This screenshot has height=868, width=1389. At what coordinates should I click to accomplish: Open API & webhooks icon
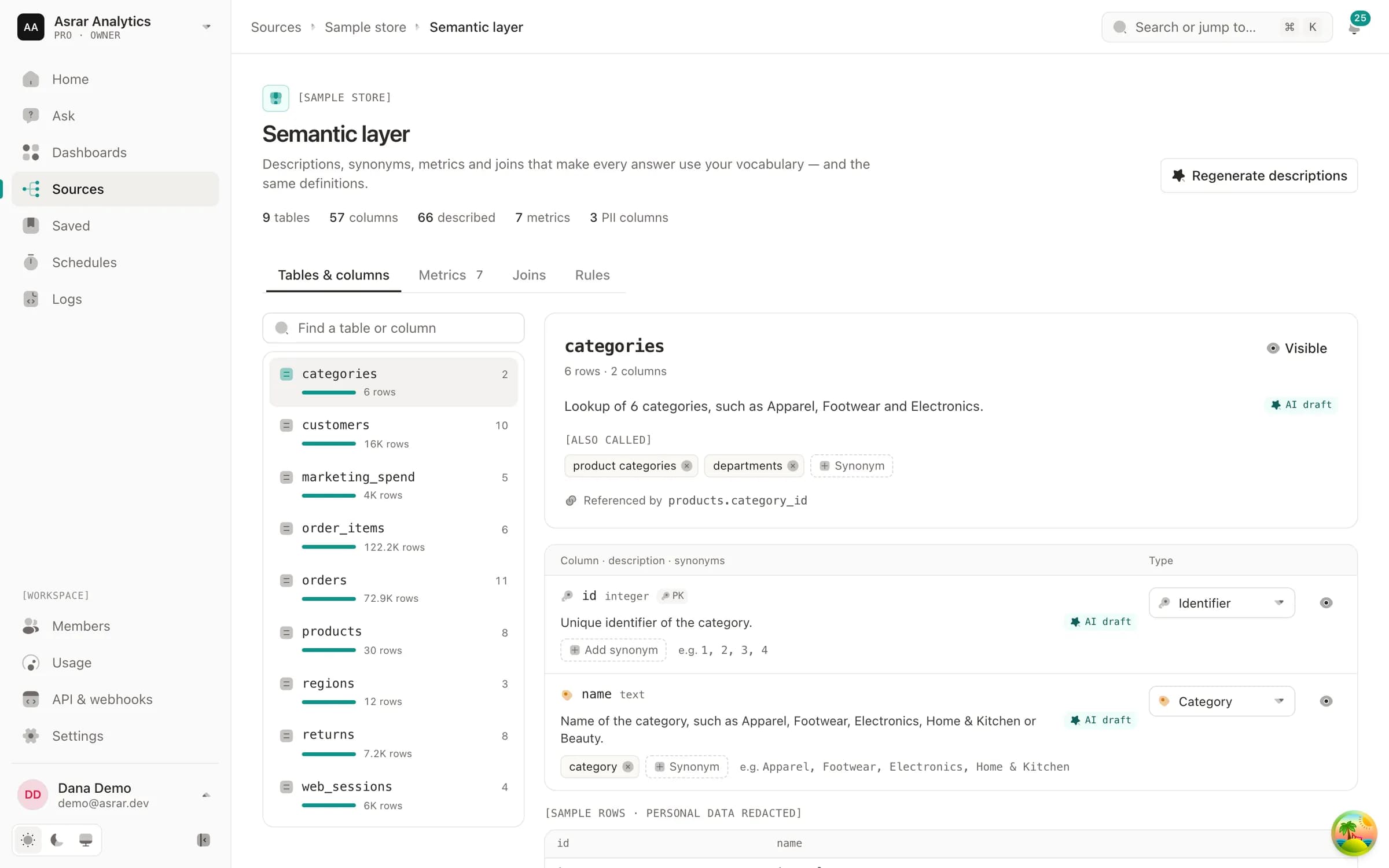pyautogui.click(x=31, y=699)
